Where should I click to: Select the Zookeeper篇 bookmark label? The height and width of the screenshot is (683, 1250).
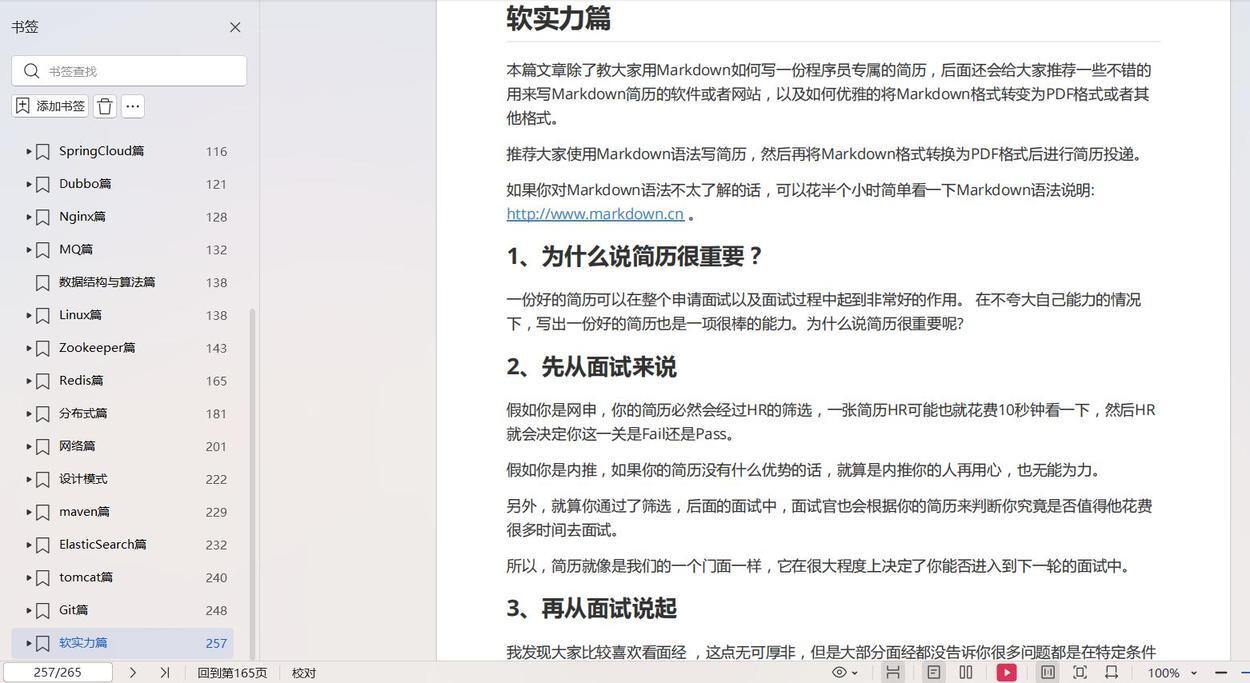coord(97,348)
